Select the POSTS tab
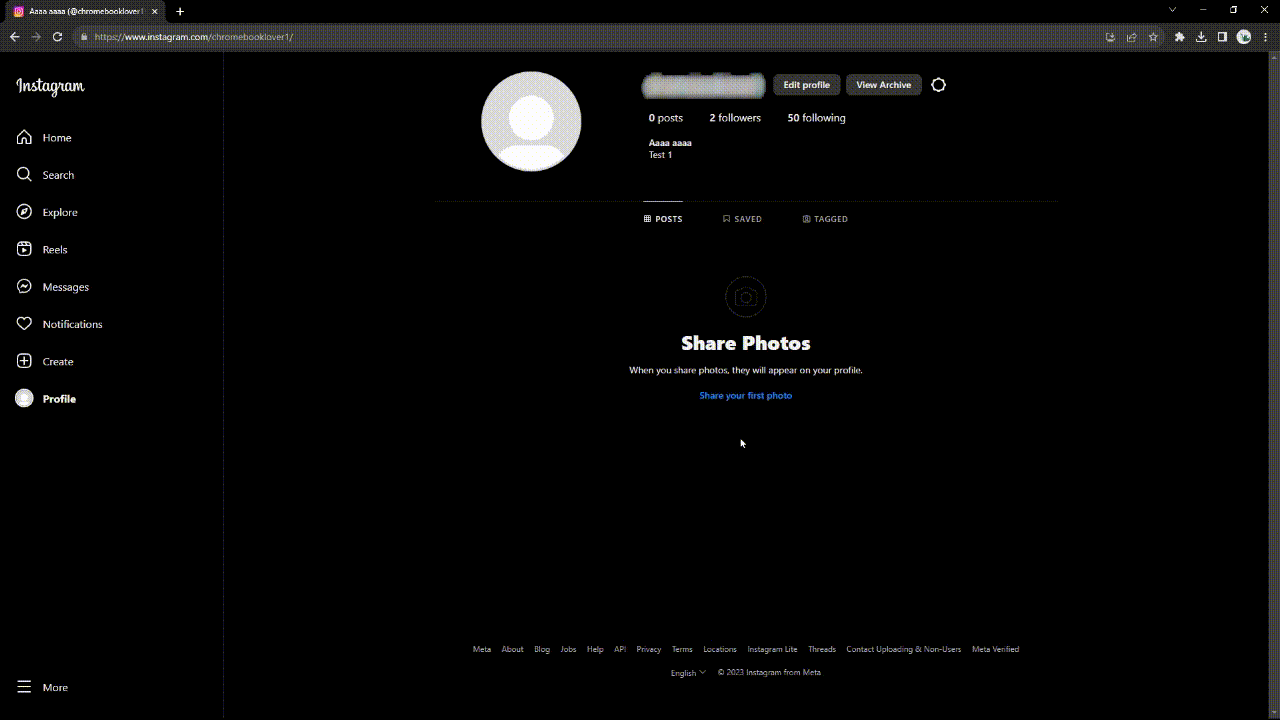Viewport: 1280px width, 720px height. coord(662,218)
